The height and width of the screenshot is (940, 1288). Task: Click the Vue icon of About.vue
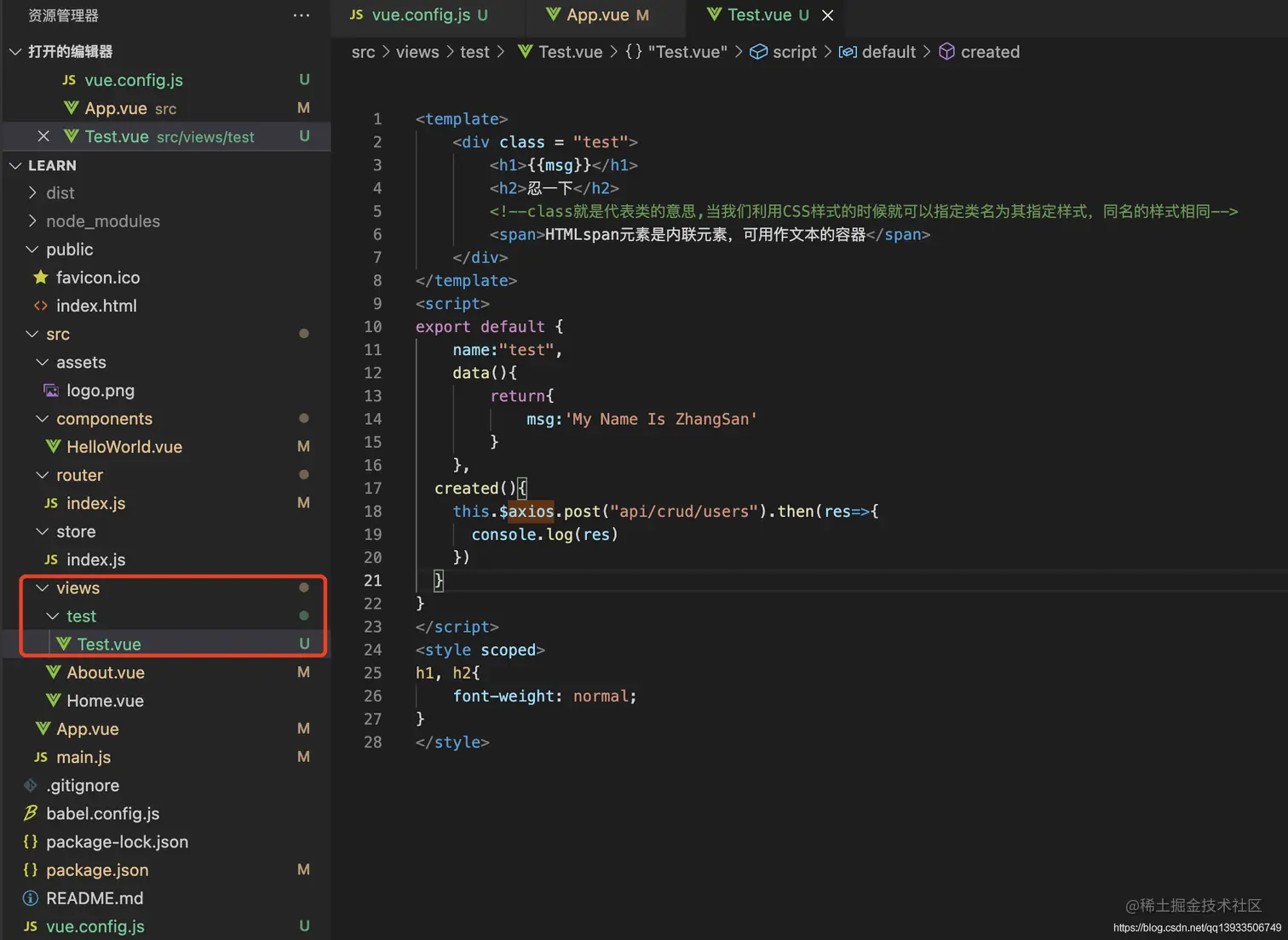[53, 672]
